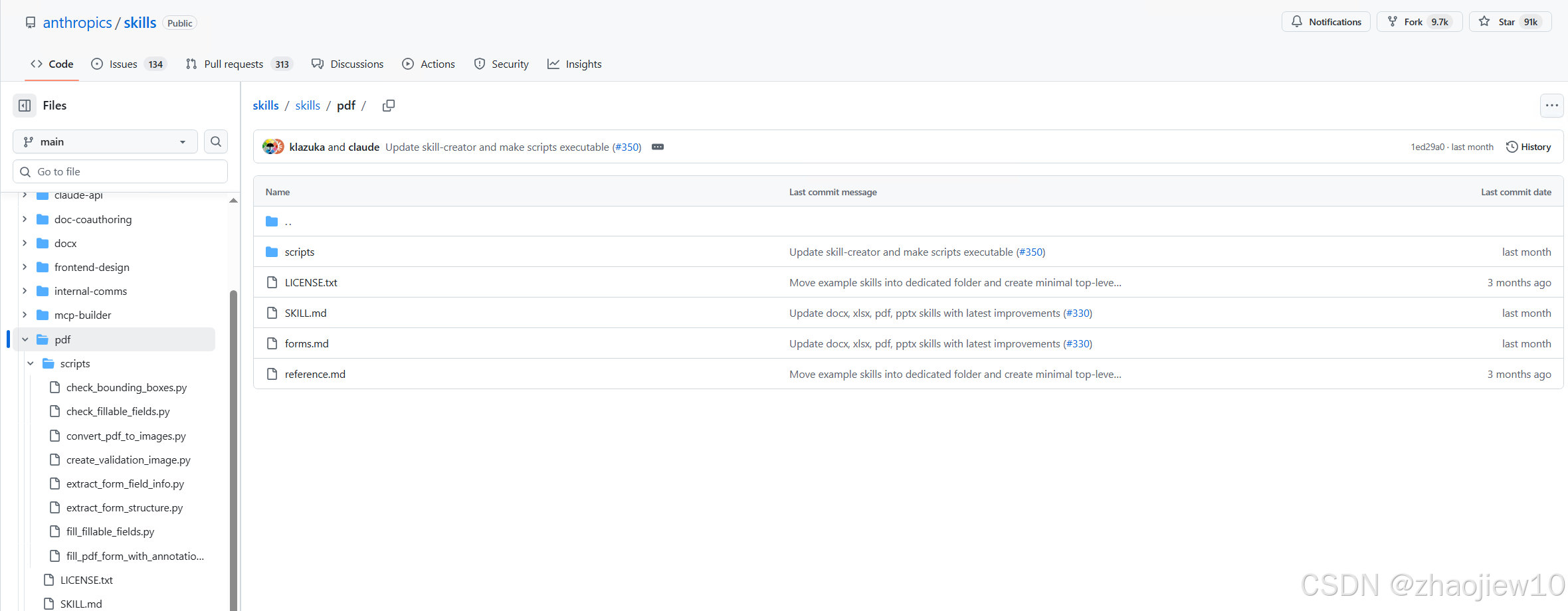Image resolution: width=1568 pixels, height=611 pixels.
Task: Open the Security tab
Action: 502,64
